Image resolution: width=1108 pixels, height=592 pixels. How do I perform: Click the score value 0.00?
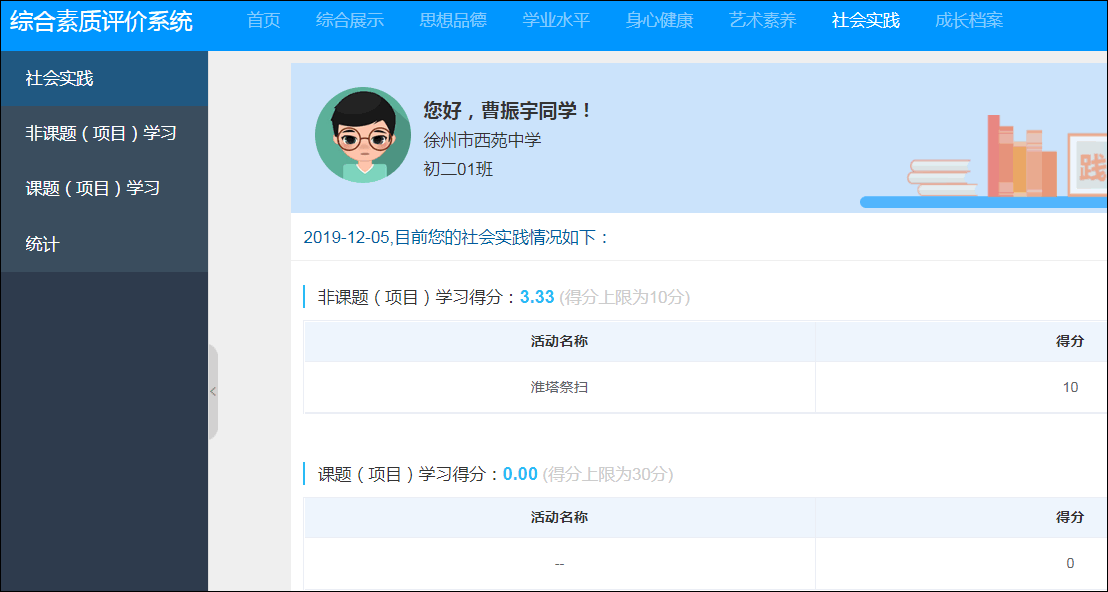coord(520,474)
